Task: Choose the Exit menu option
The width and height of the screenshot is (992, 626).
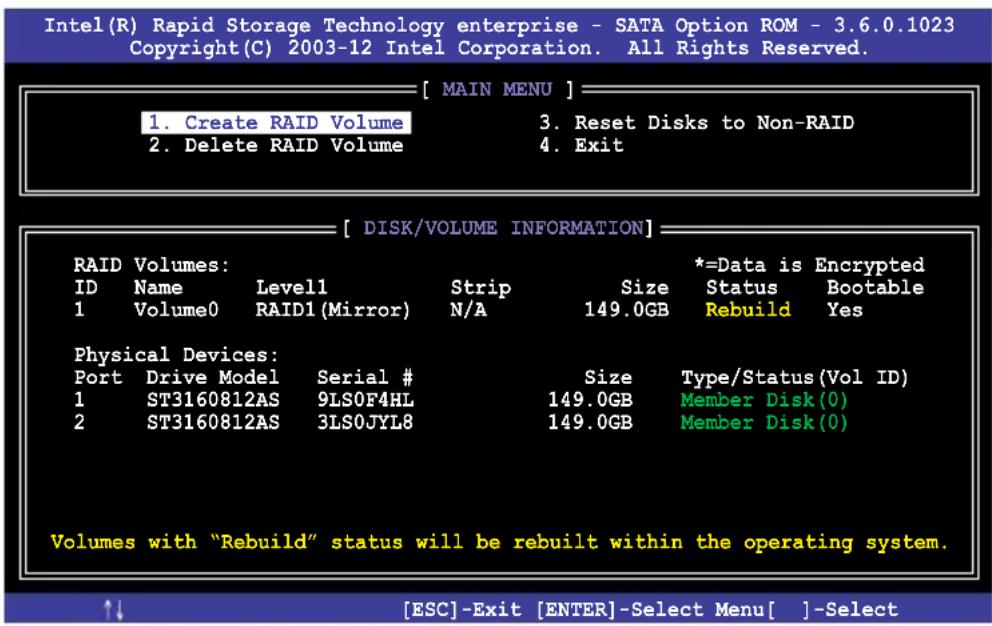Action: pos(581,145)
